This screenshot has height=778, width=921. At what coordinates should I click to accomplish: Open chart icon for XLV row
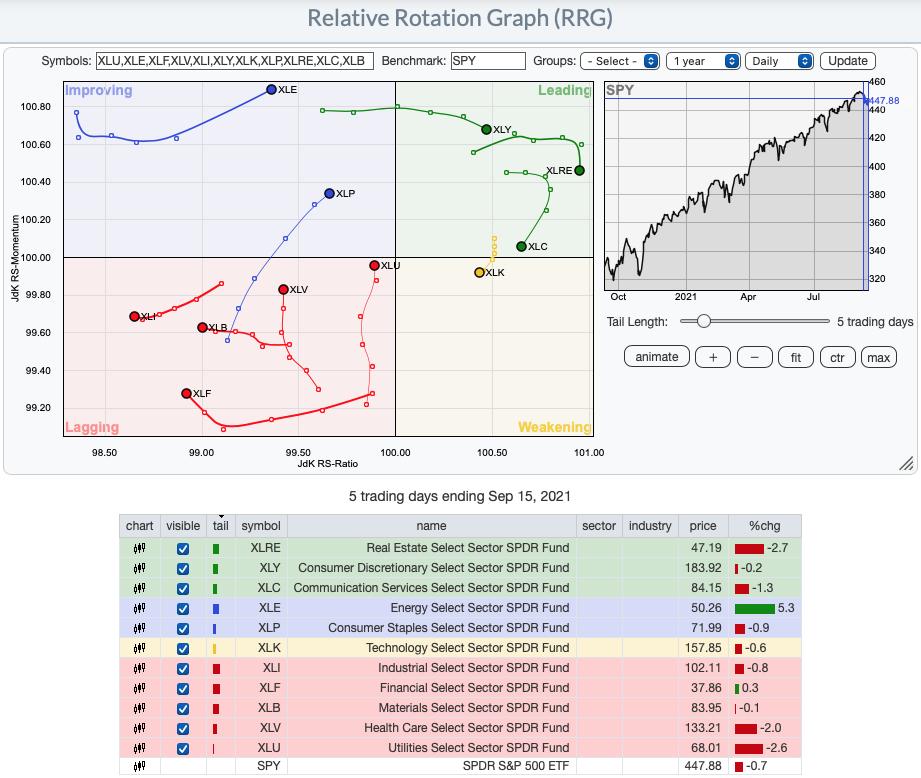139,728
